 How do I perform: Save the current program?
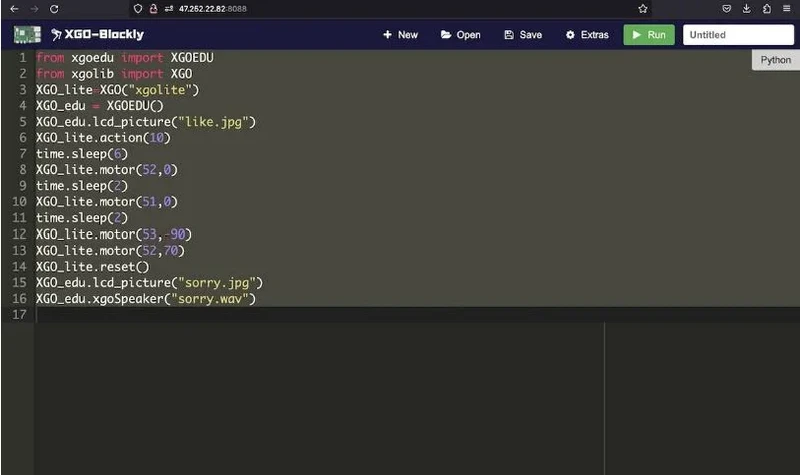523,35
